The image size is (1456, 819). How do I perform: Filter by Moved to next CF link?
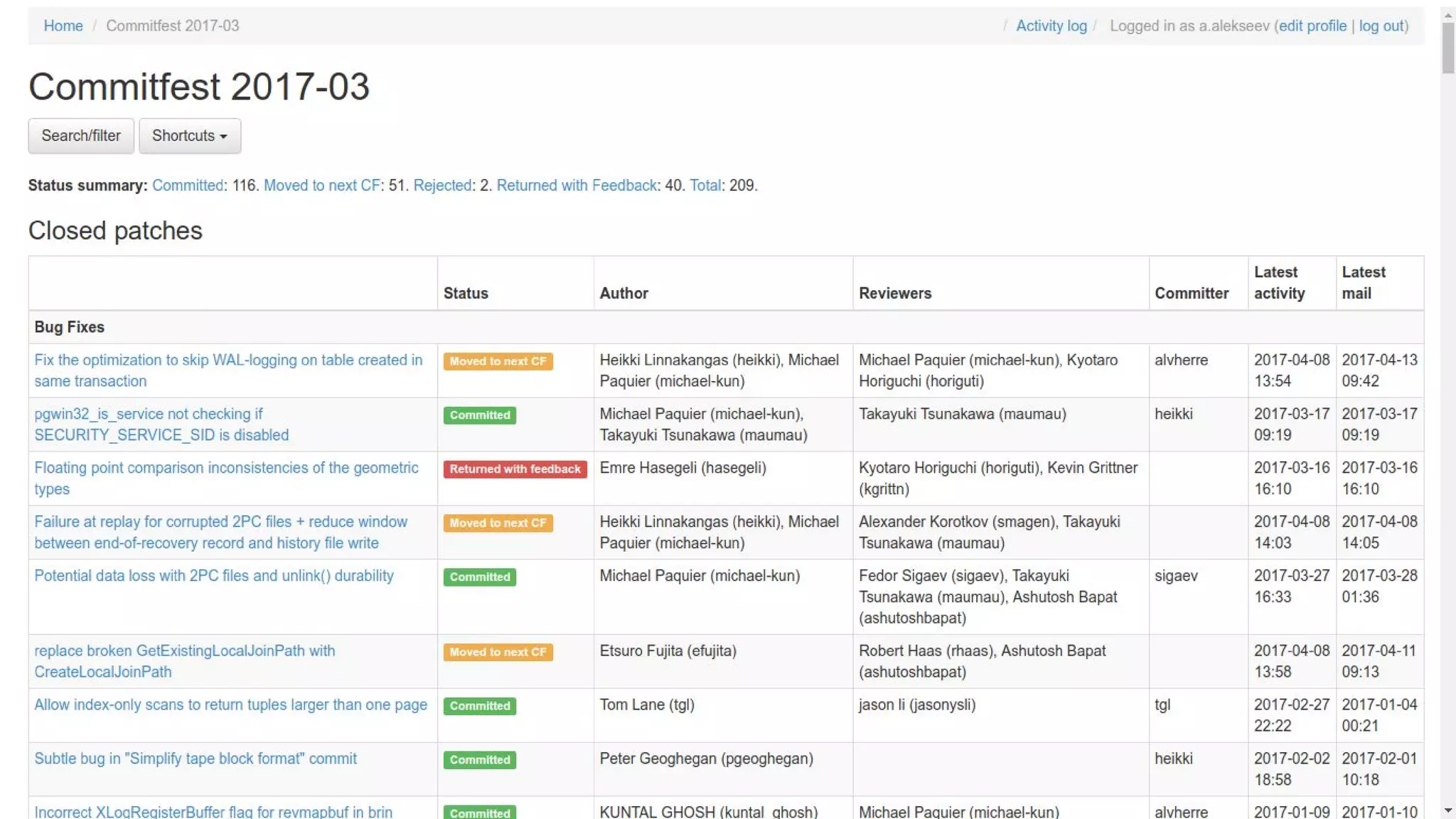pyautogui.click(x=321, y=186)
